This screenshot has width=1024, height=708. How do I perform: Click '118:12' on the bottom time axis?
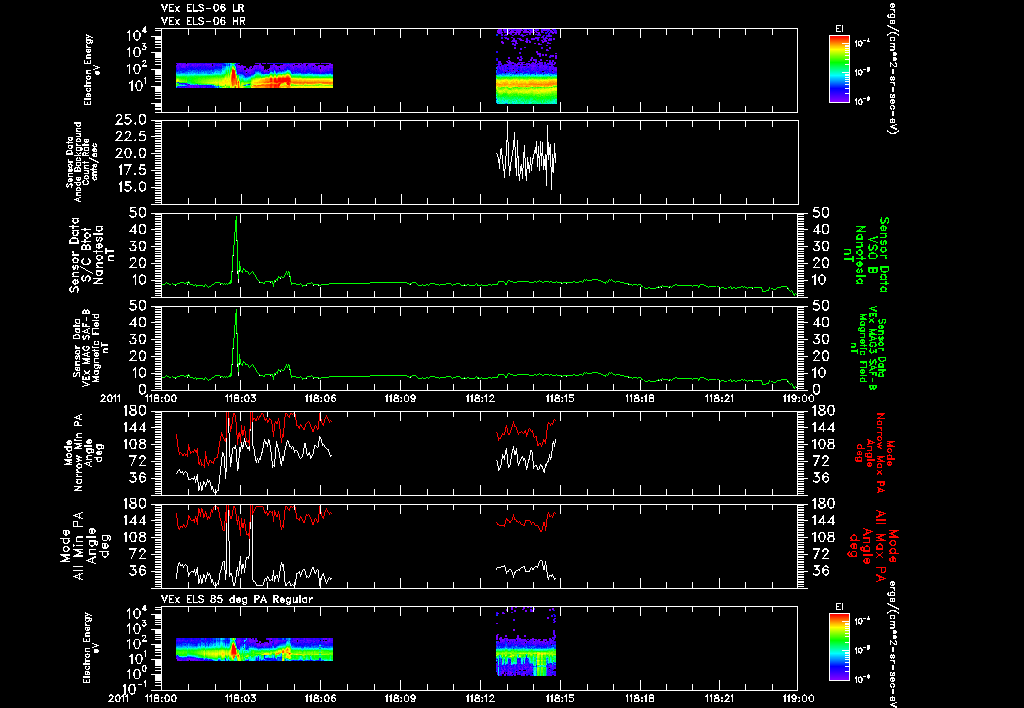[x=480, y=698]
